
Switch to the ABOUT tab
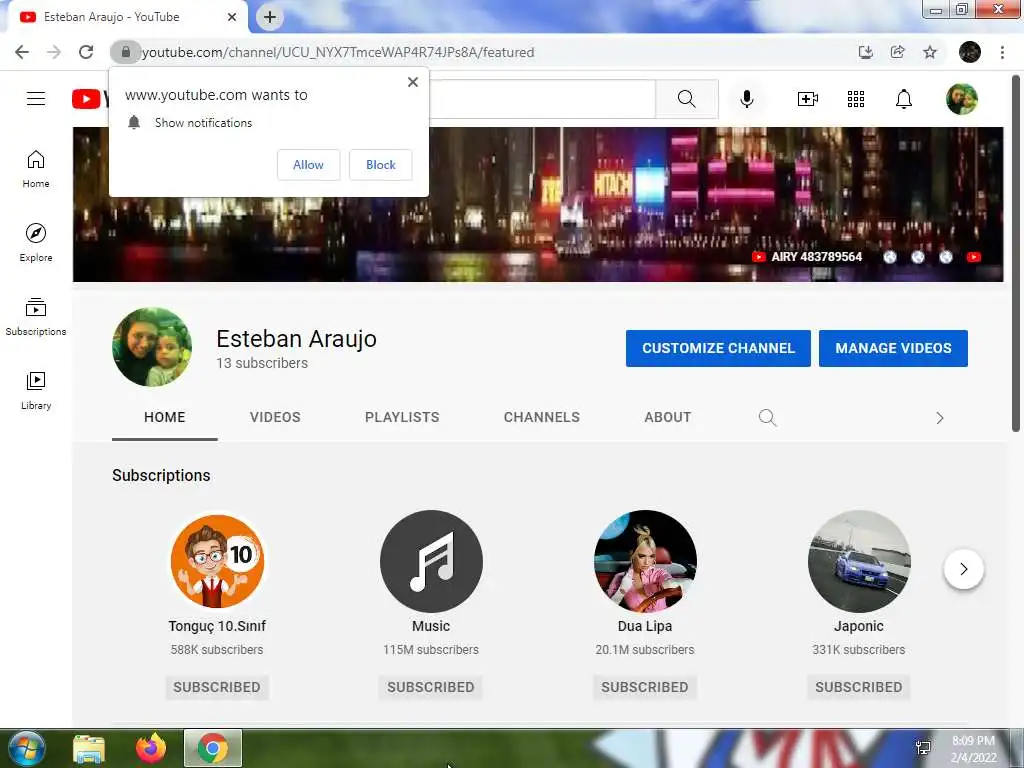(667, 417)
